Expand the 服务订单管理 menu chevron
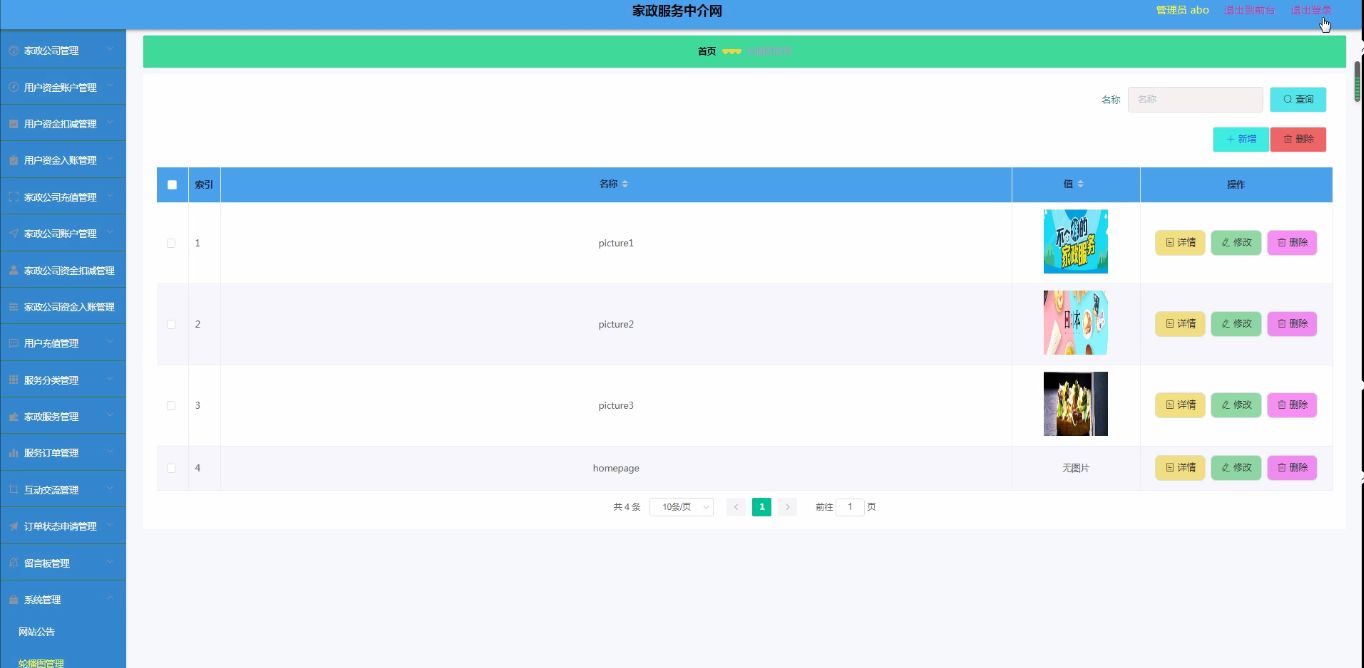 110,451
